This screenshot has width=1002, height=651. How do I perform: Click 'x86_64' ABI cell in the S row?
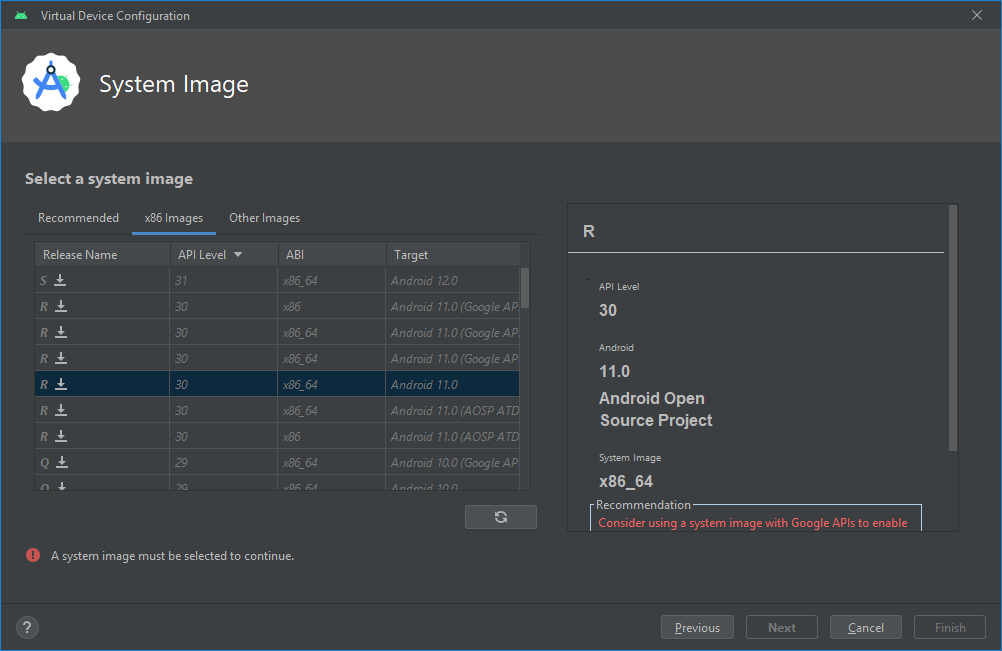332,280
